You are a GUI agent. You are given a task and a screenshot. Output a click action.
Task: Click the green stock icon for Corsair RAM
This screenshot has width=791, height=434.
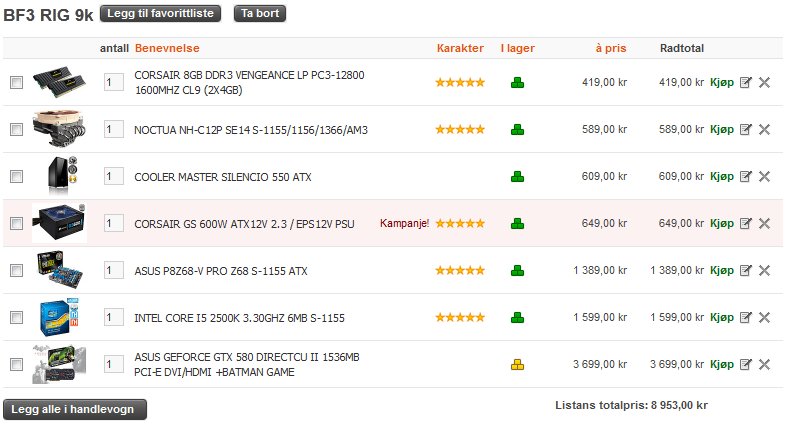pos(517,82)
